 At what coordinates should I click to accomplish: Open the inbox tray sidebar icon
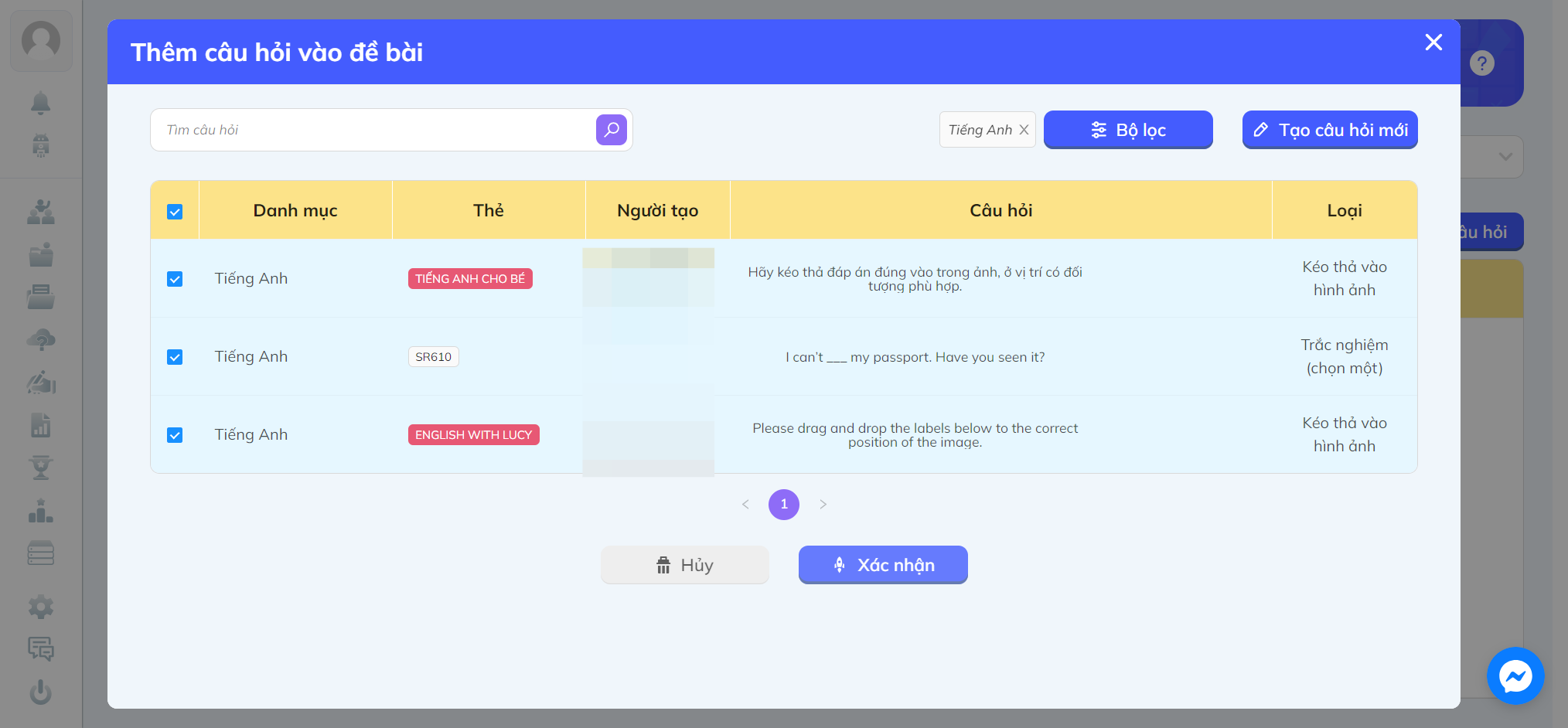point(41,297)
